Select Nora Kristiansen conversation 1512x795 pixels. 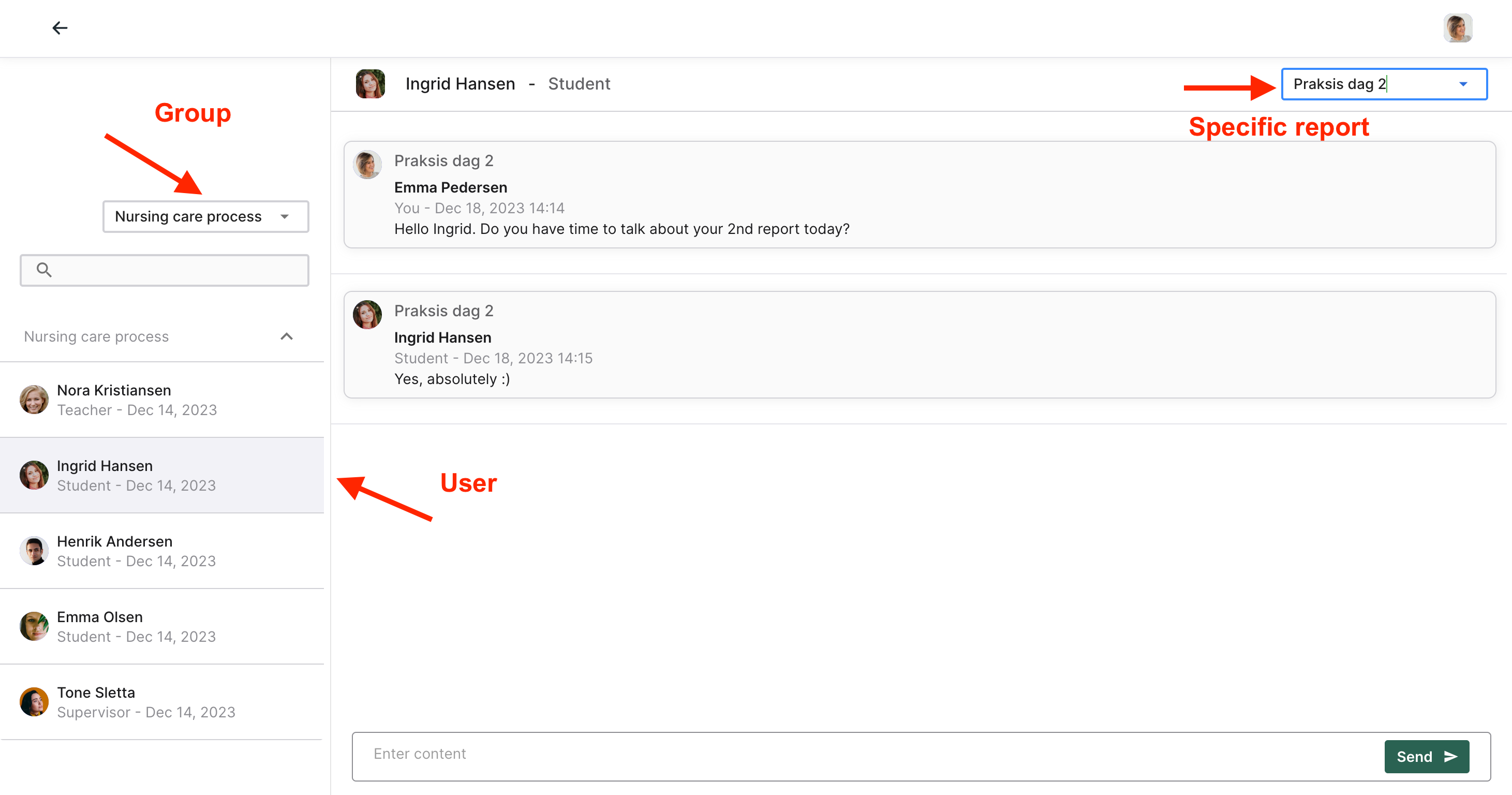162,400
